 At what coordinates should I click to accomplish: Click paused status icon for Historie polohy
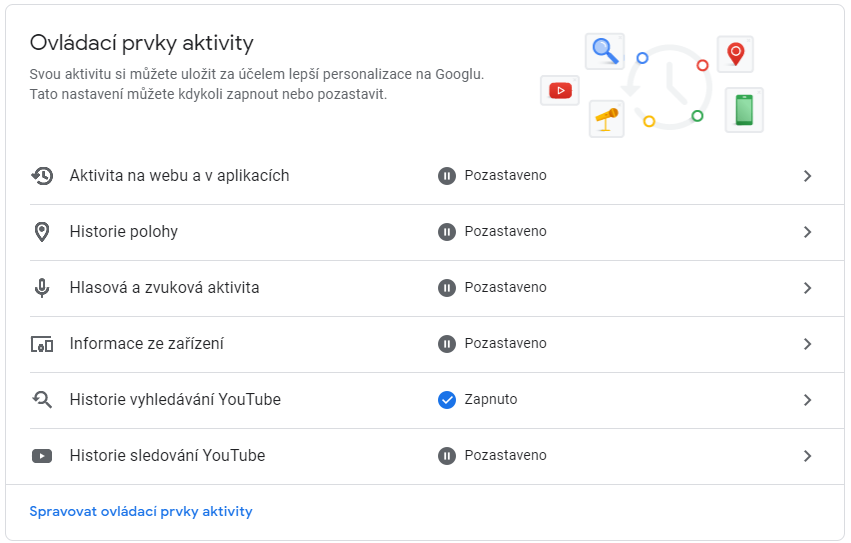point(447,232)
